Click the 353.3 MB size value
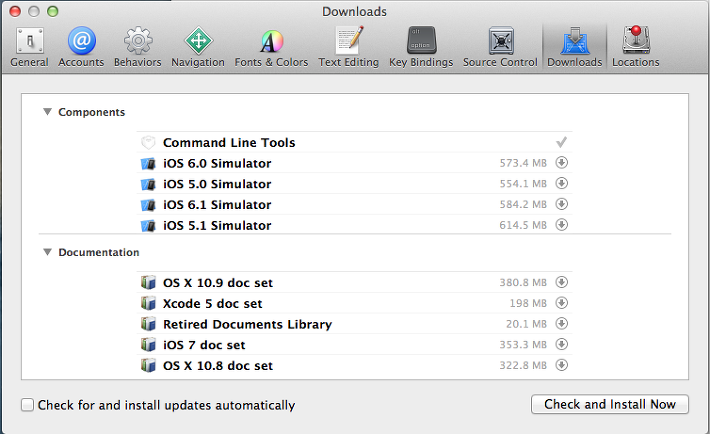 pyautogui.click(x=523, y=345)
